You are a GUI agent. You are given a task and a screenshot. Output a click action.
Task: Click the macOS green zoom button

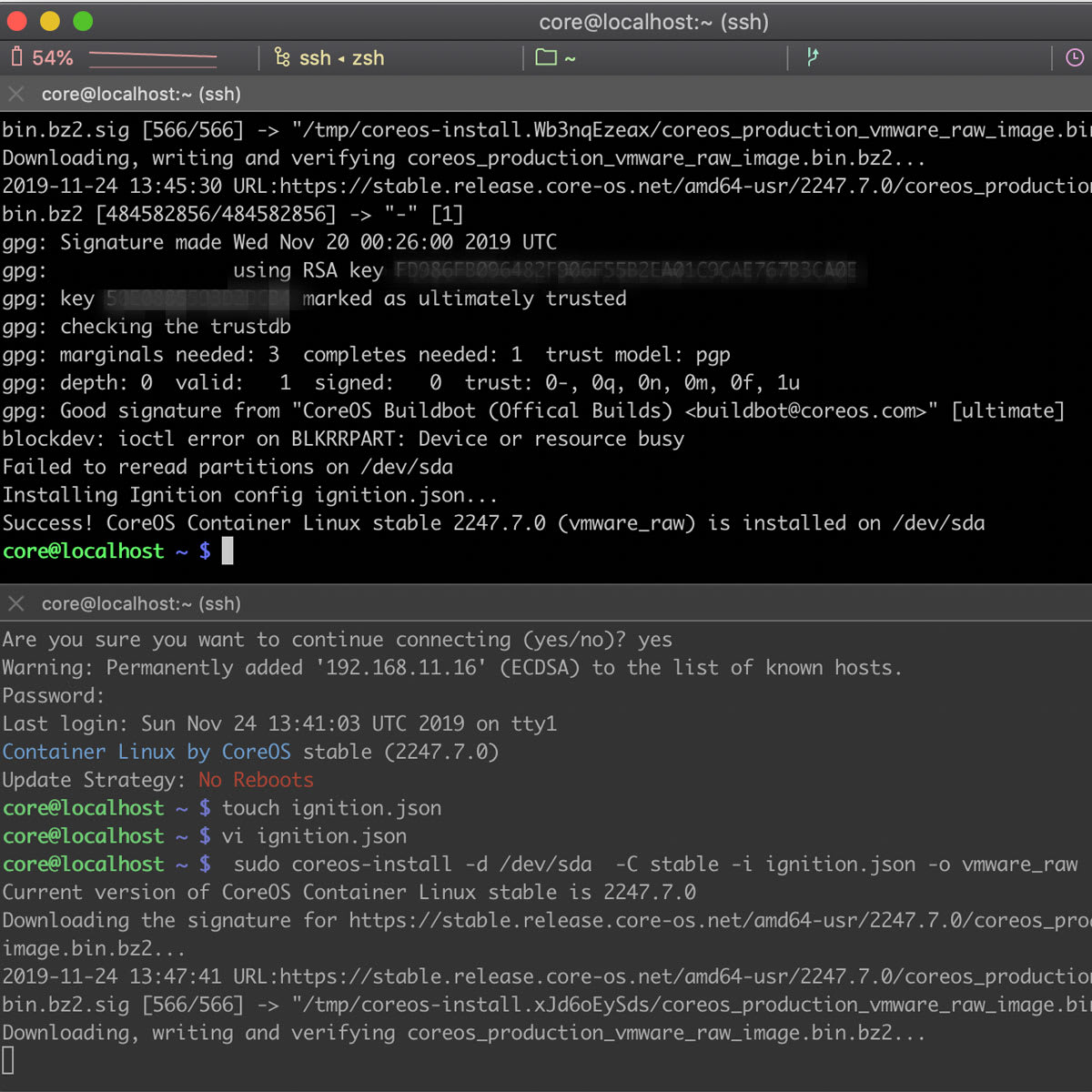pos(83,21)
